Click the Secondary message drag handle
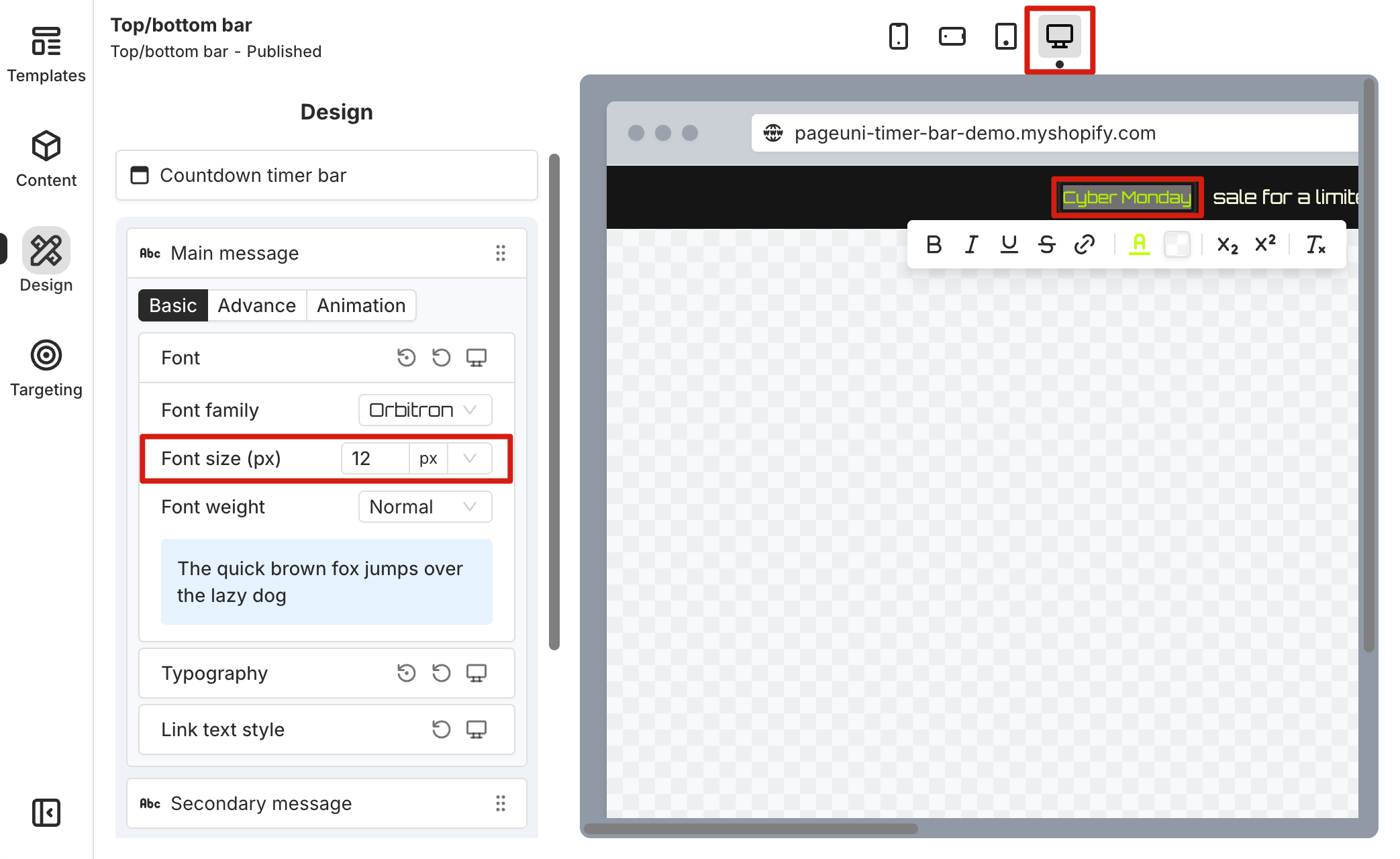Image resolution: width=1400 pixels, height=859 pixels. (501, 803)
